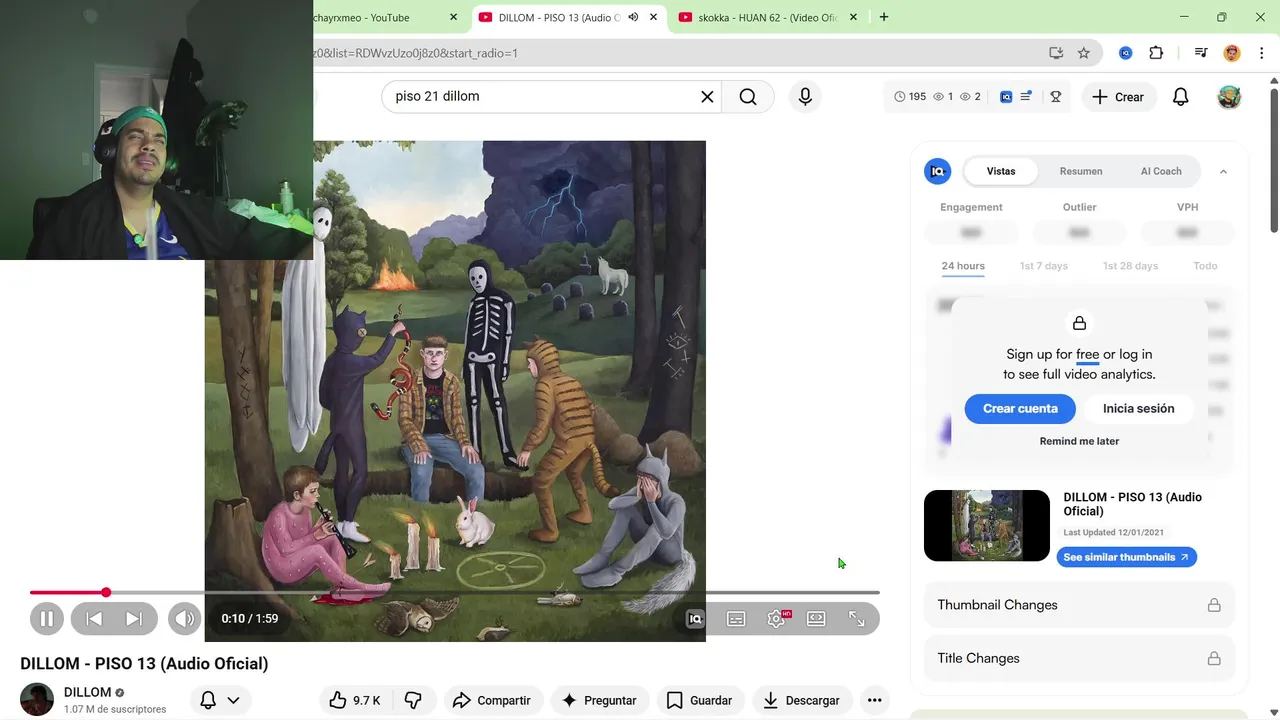Skip to the previous video
The height and width of the screenshot is (720, 1280).
(x=94, y=619)
